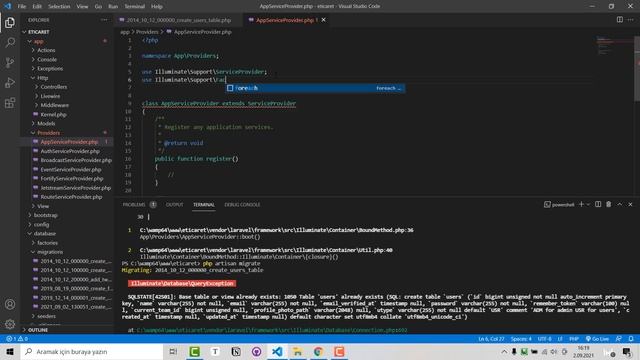Image resolution: width=640 pixels, height=360 pixels.
Task: Change Spaces: 4 indentation setting
Action: 521,339
